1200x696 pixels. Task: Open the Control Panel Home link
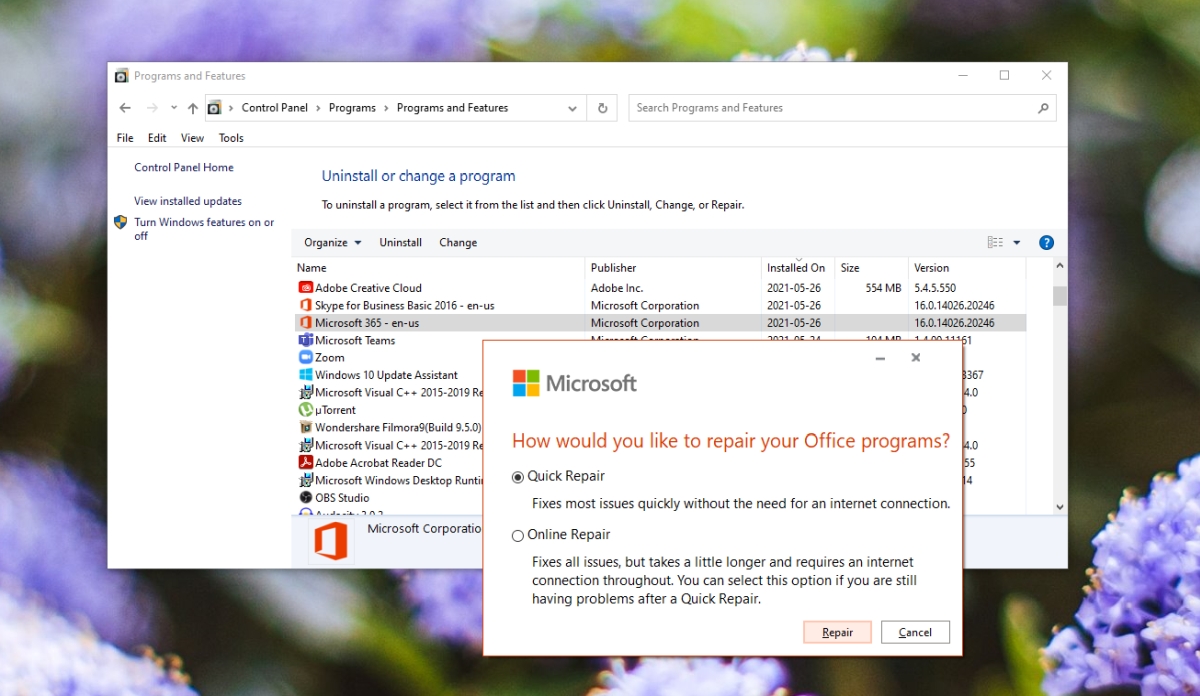click(x=184, y=168)
